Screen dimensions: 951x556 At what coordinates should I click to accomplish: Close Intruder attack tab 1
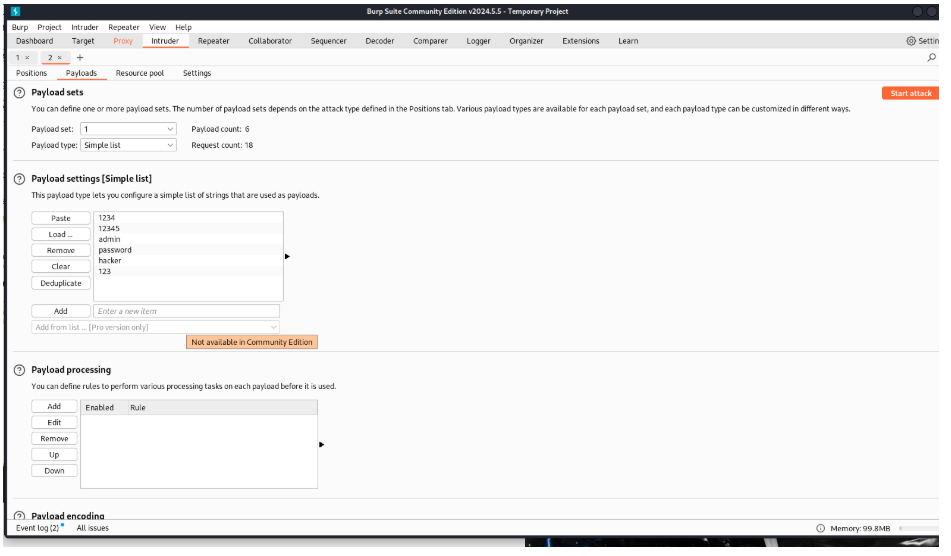(x=27, y=58)
